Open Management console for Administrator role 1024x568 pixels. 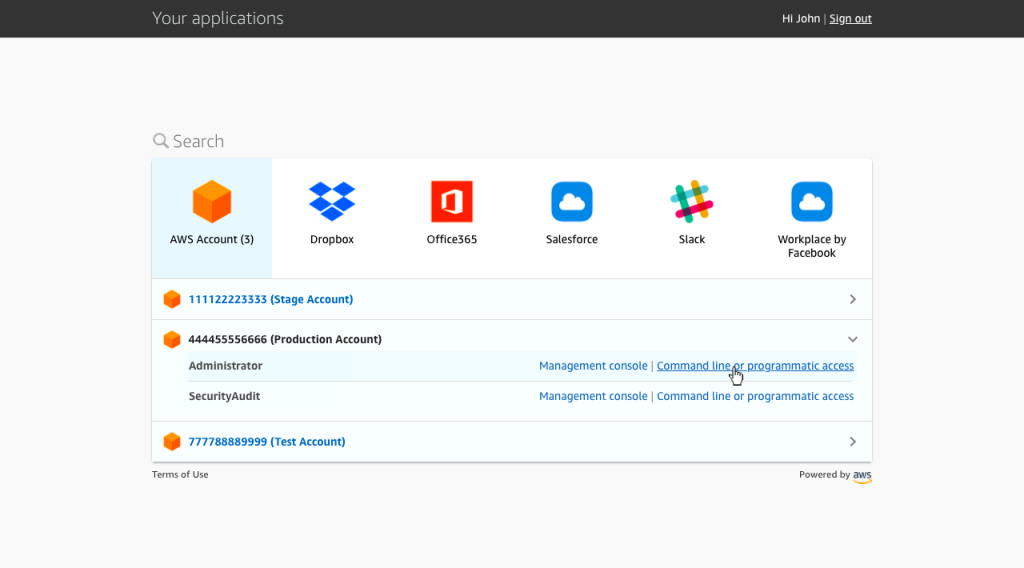(x=593, y=366)
